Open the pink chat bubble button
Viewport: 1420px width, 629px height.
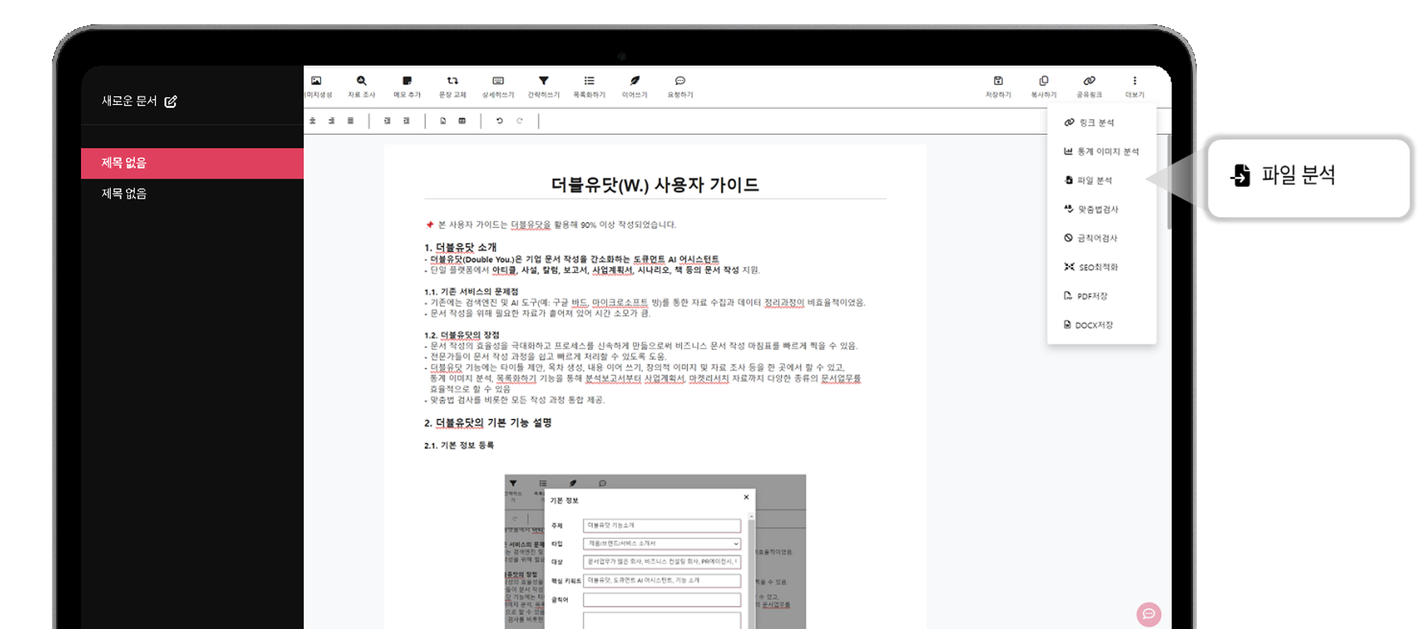tap(1149, 614)
